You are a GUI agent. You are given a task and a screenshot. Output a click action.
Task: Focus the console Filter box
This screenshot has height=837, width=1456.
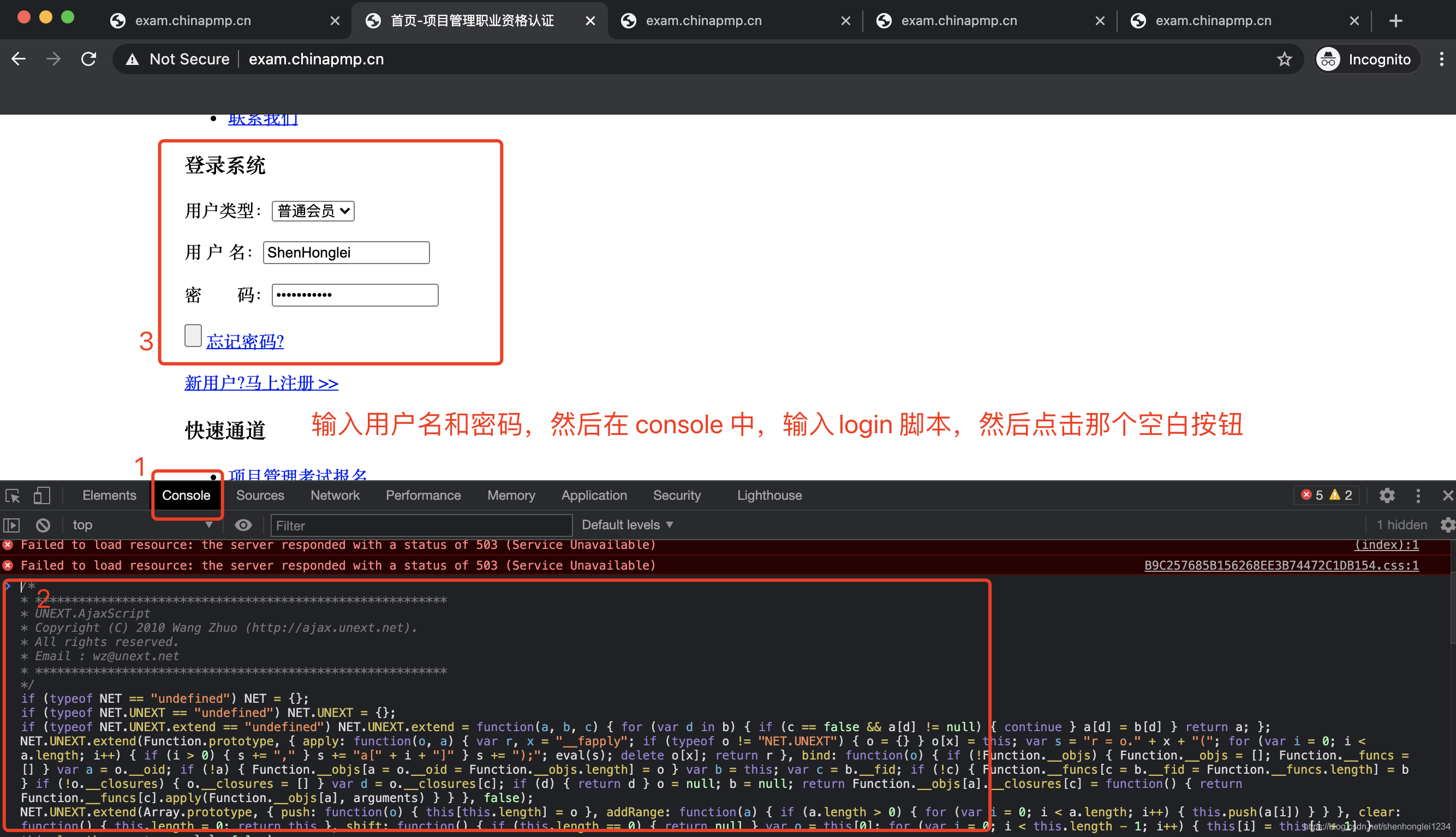(x=422, y=525)
